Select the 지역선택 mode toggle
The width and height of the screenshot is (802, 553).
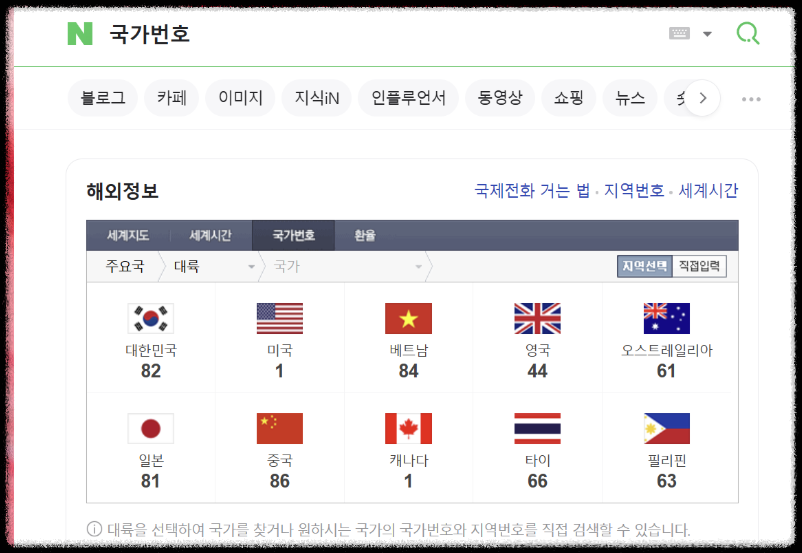[x=644, y=266]
